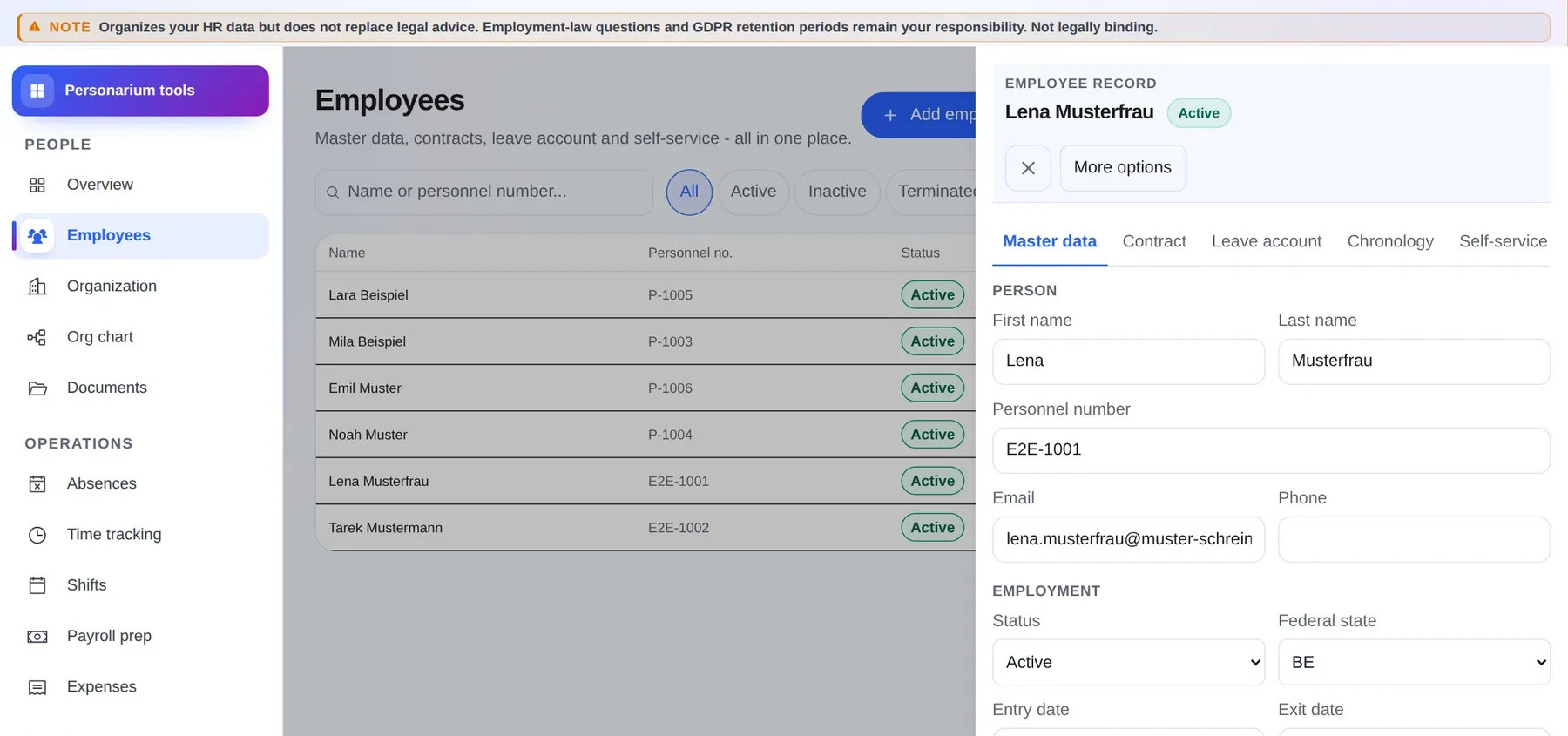The width and height of the screenshot is (1568, 736).
Task: Click the Org chart hierarchy icon
Action: click(x=37, y=337)
